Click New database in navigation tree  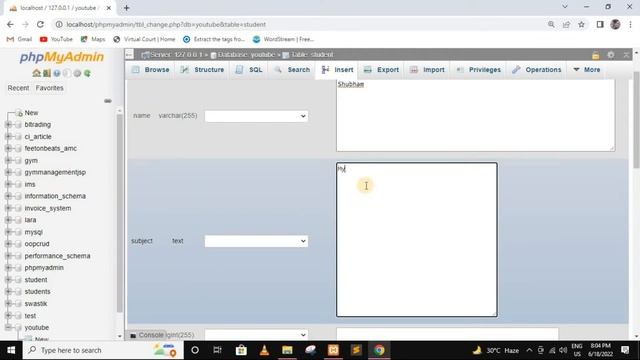tap(31, 113)
